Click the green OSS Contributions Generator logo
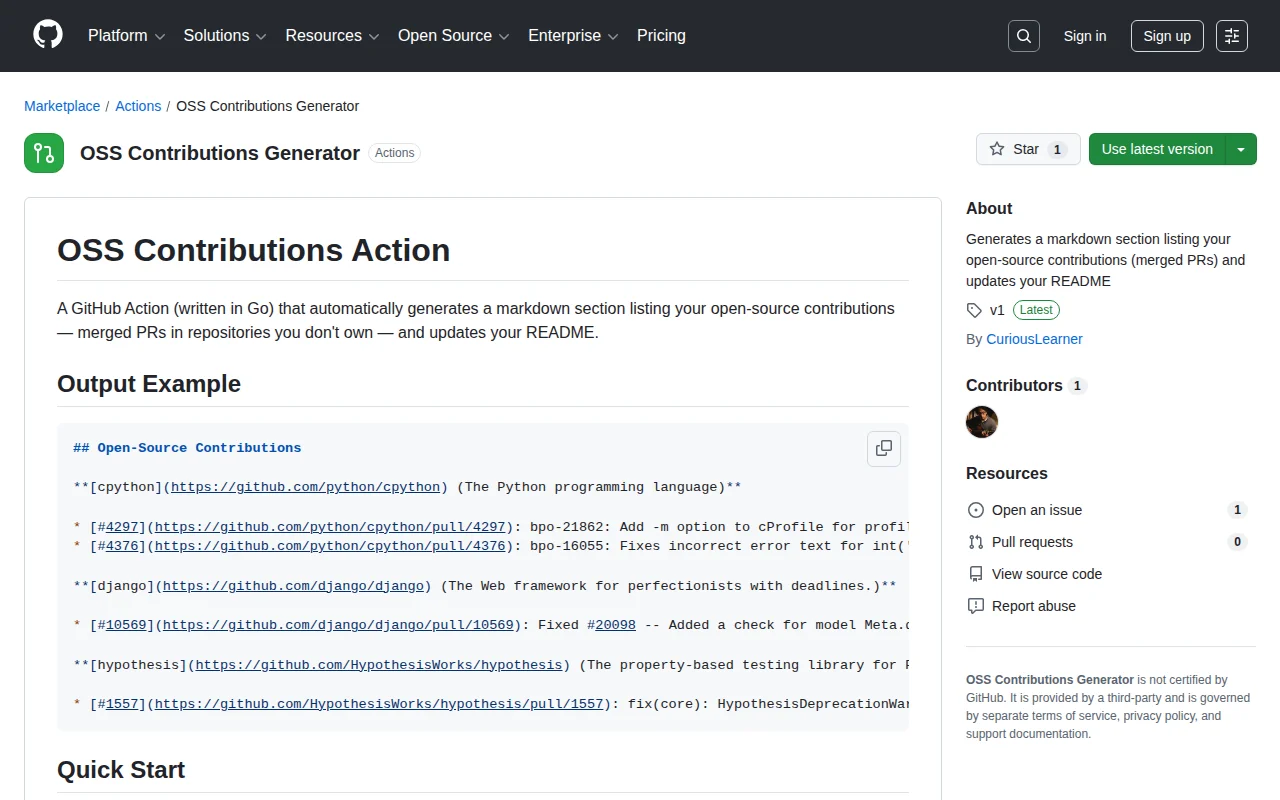Screen dimensions: 1280x800 44,153
